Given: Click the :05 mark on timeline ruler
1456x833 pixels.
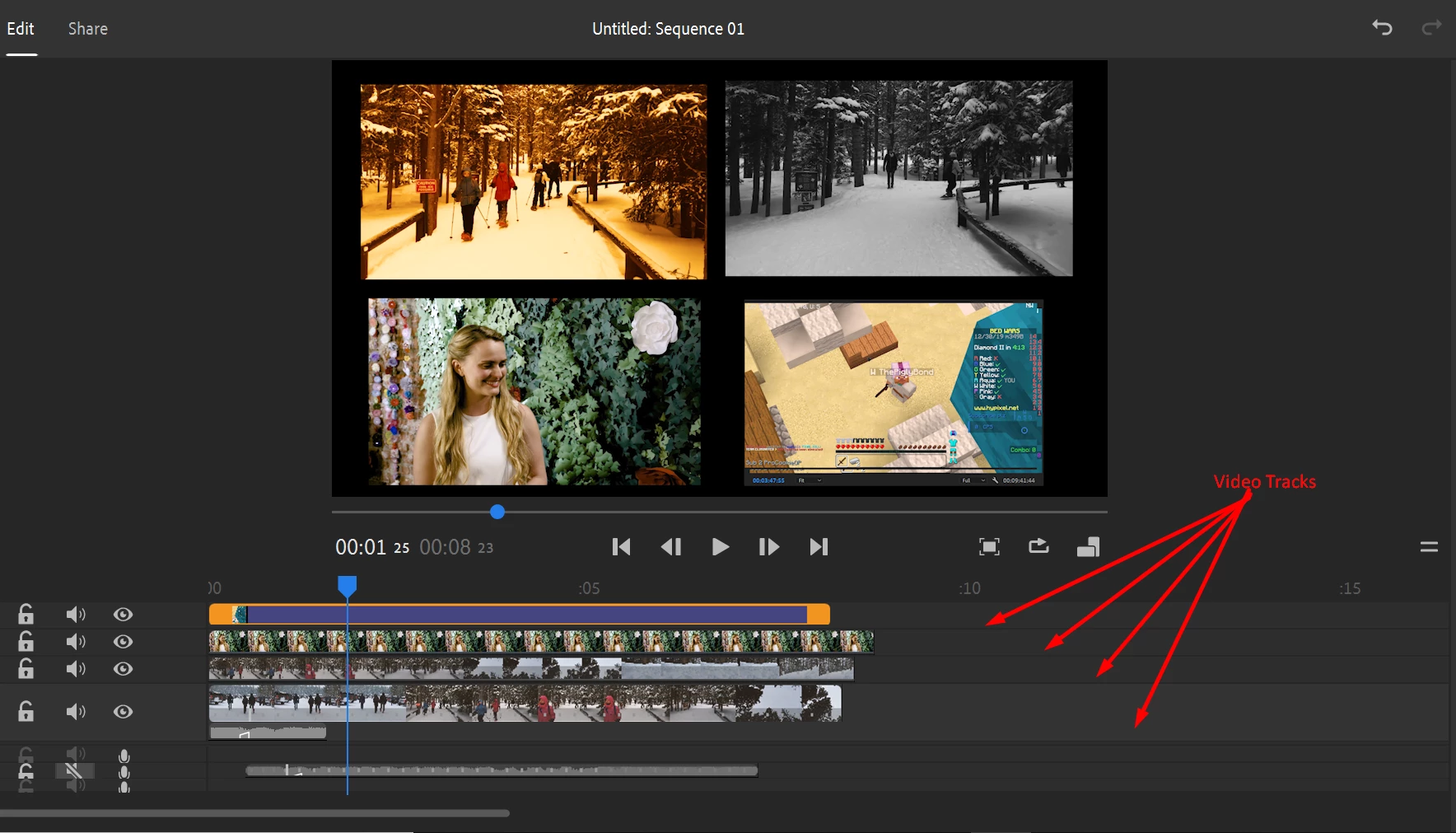Looking at the screenshot, I should click(589, 588).
